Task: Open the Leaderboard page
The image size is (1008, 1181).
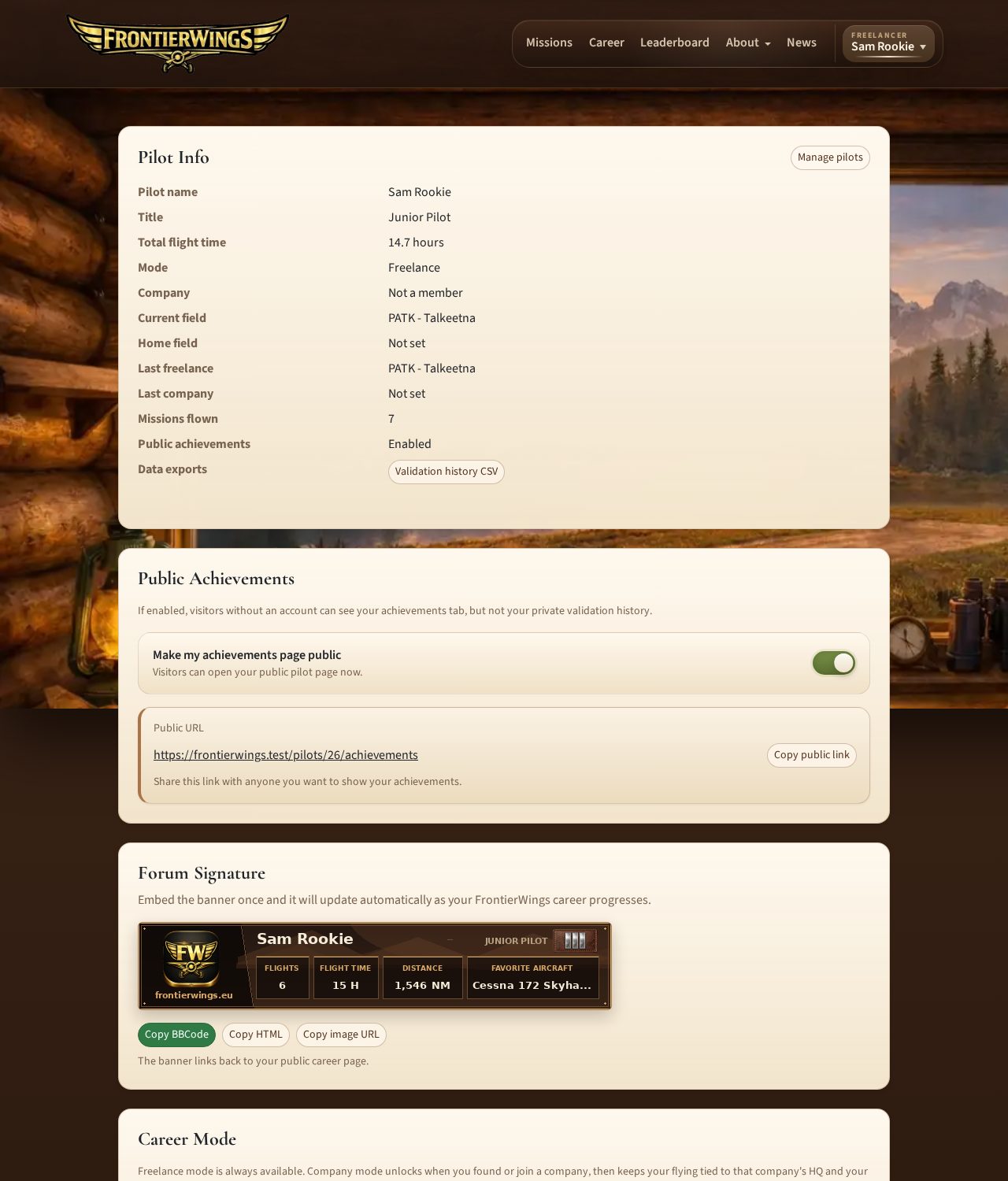Action: (x=674, y=43)
